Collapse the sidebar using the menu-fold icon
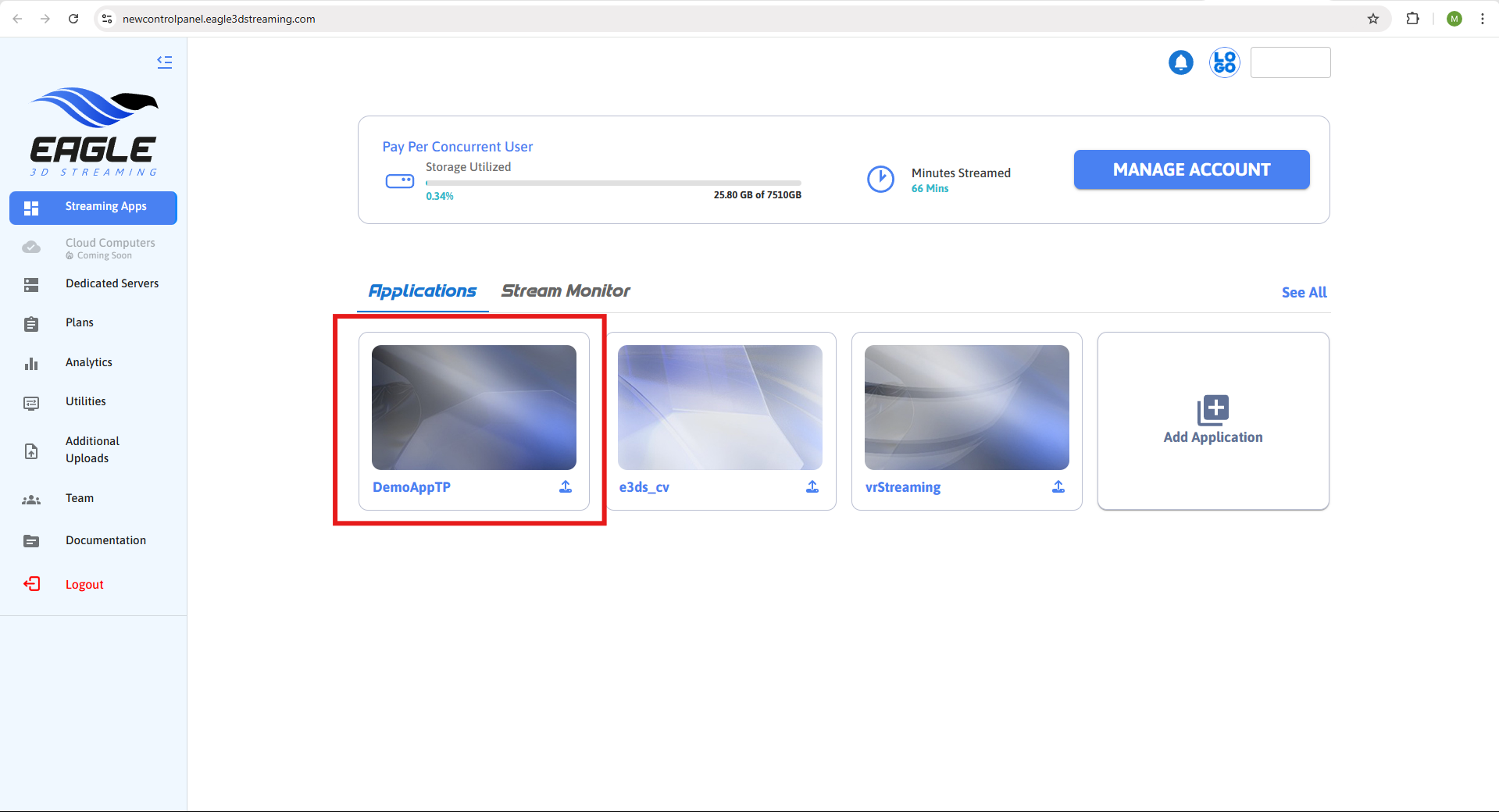Screen dimensions: 1499x812 tap(164, 62)
